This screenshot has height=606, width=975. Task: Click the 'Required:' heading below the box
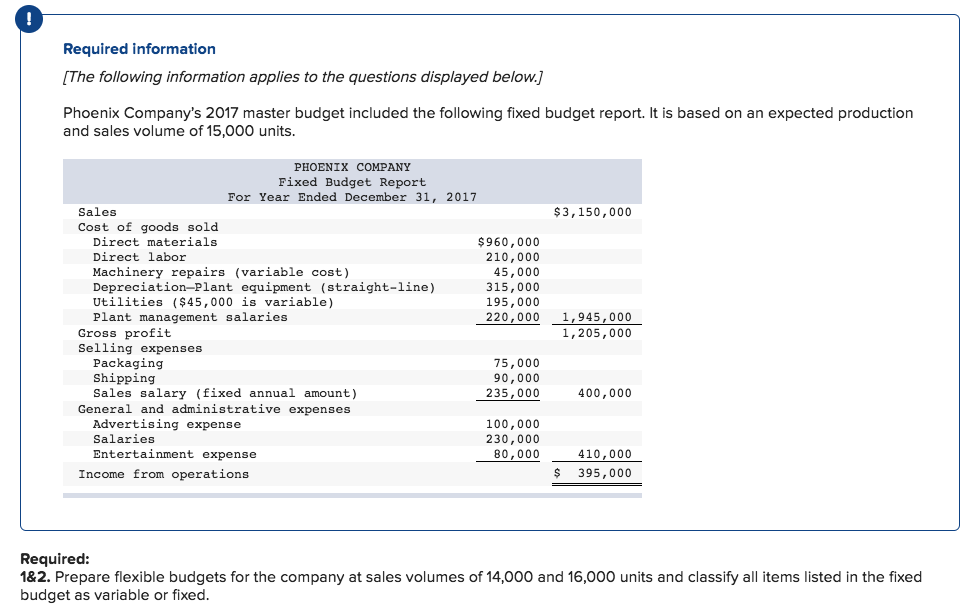click(x=55, y=559)
